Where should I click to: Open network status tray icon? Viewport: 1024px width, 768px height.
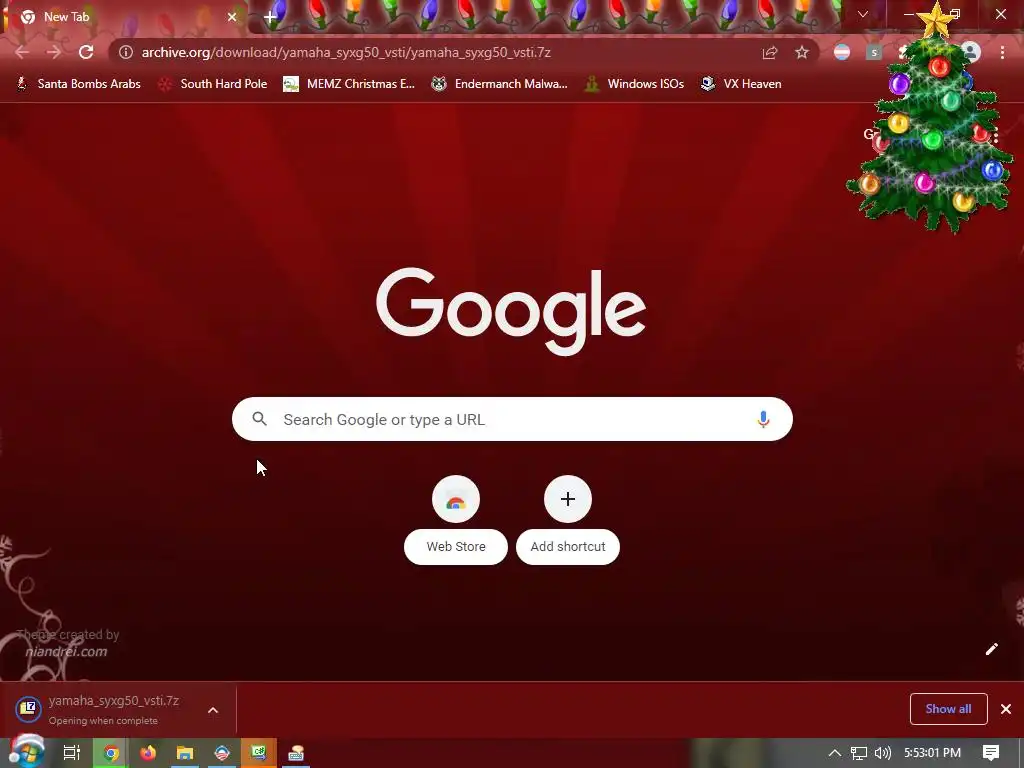[x=859, y=753]
